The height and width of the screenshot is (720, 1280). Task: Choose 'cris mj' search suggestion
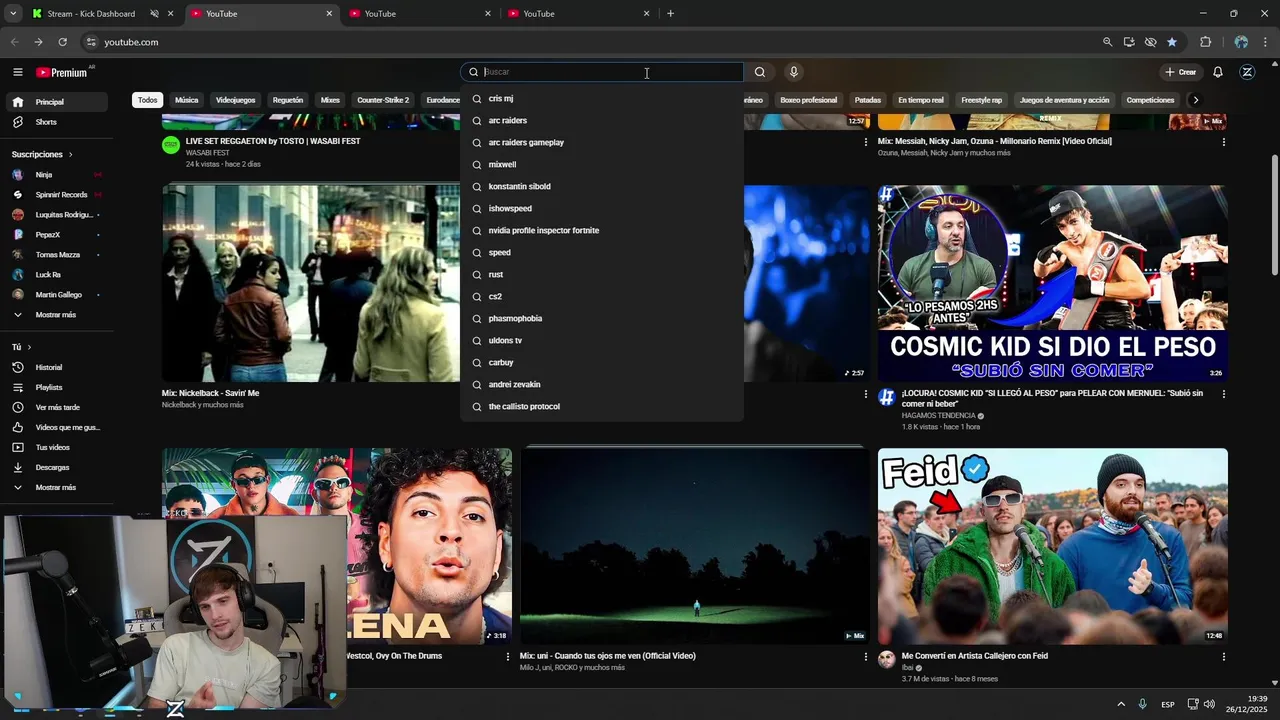click(x=602, y=99)
